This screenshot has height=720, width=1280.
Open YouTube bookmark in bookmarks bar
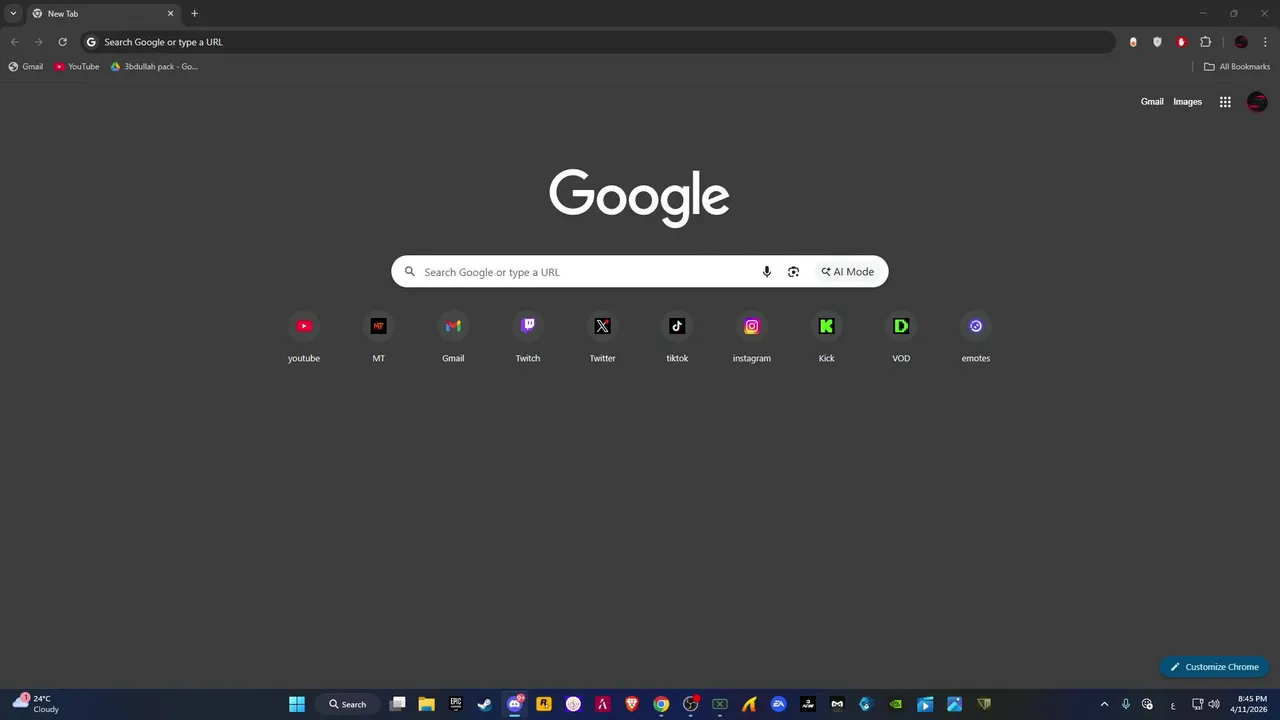click(x=77, y=67)
